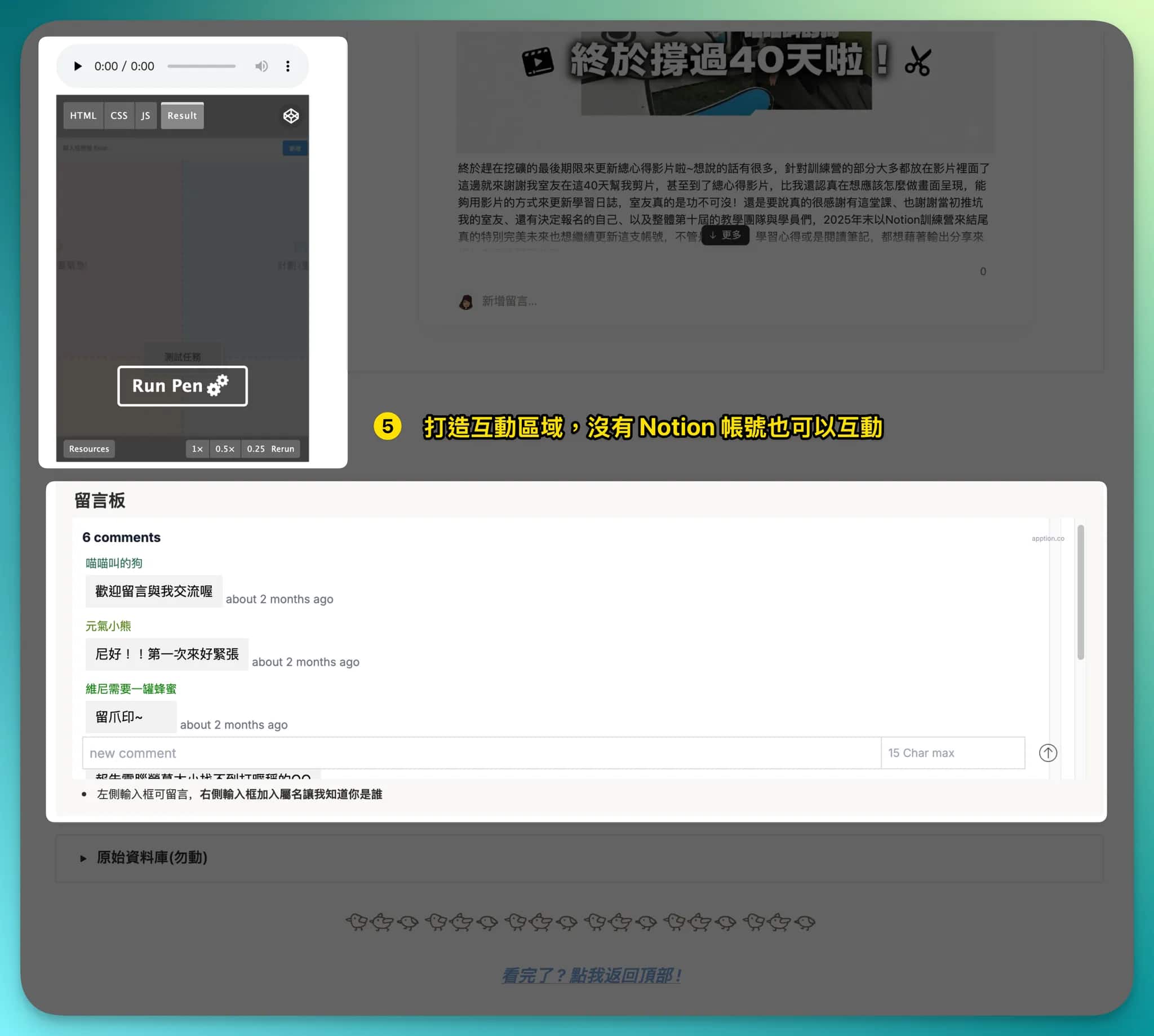This screenshot has height=1036, width=1154.
Task: Open audio player more options menu
Action: pos(288,66)
